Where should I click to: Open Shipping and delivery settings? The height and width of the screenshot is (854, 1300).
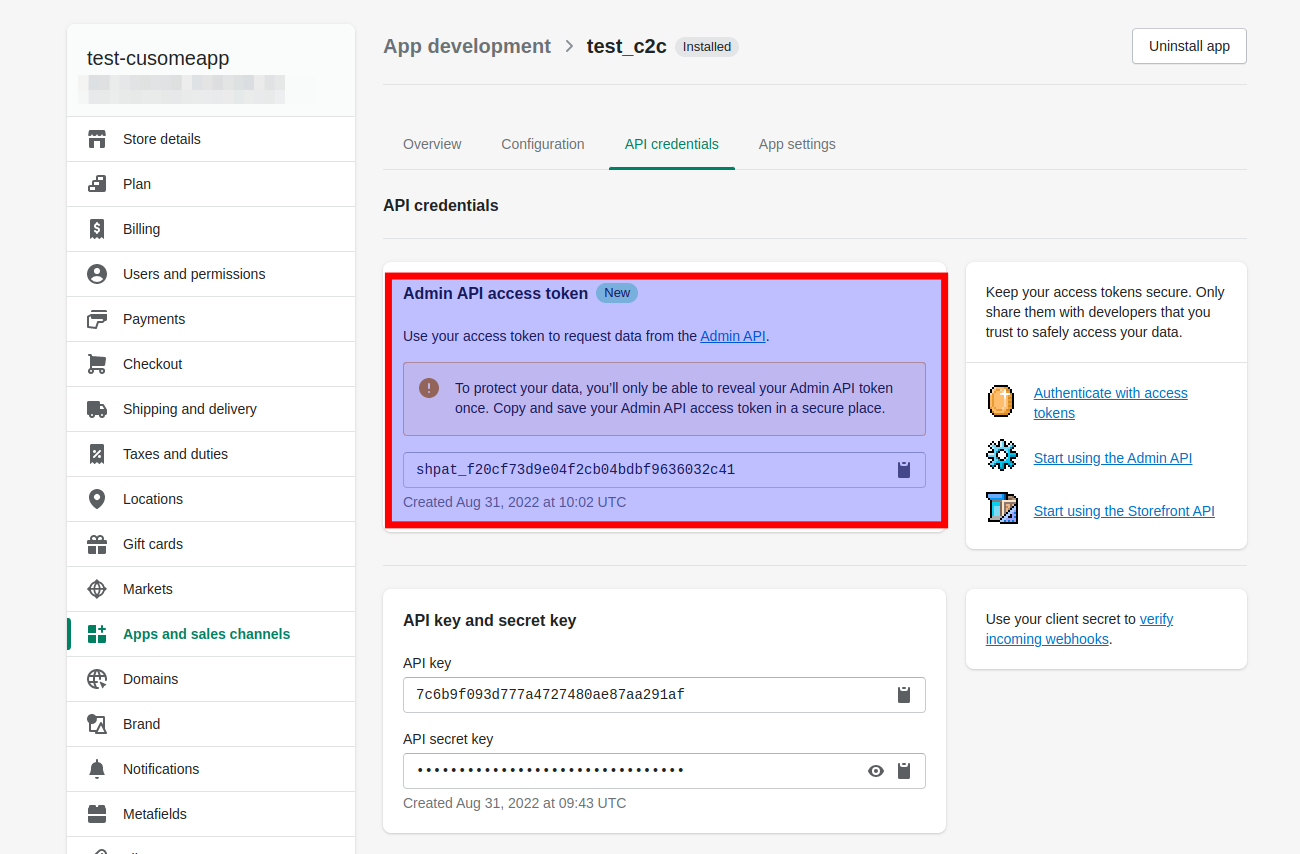(x=211, y=409)
